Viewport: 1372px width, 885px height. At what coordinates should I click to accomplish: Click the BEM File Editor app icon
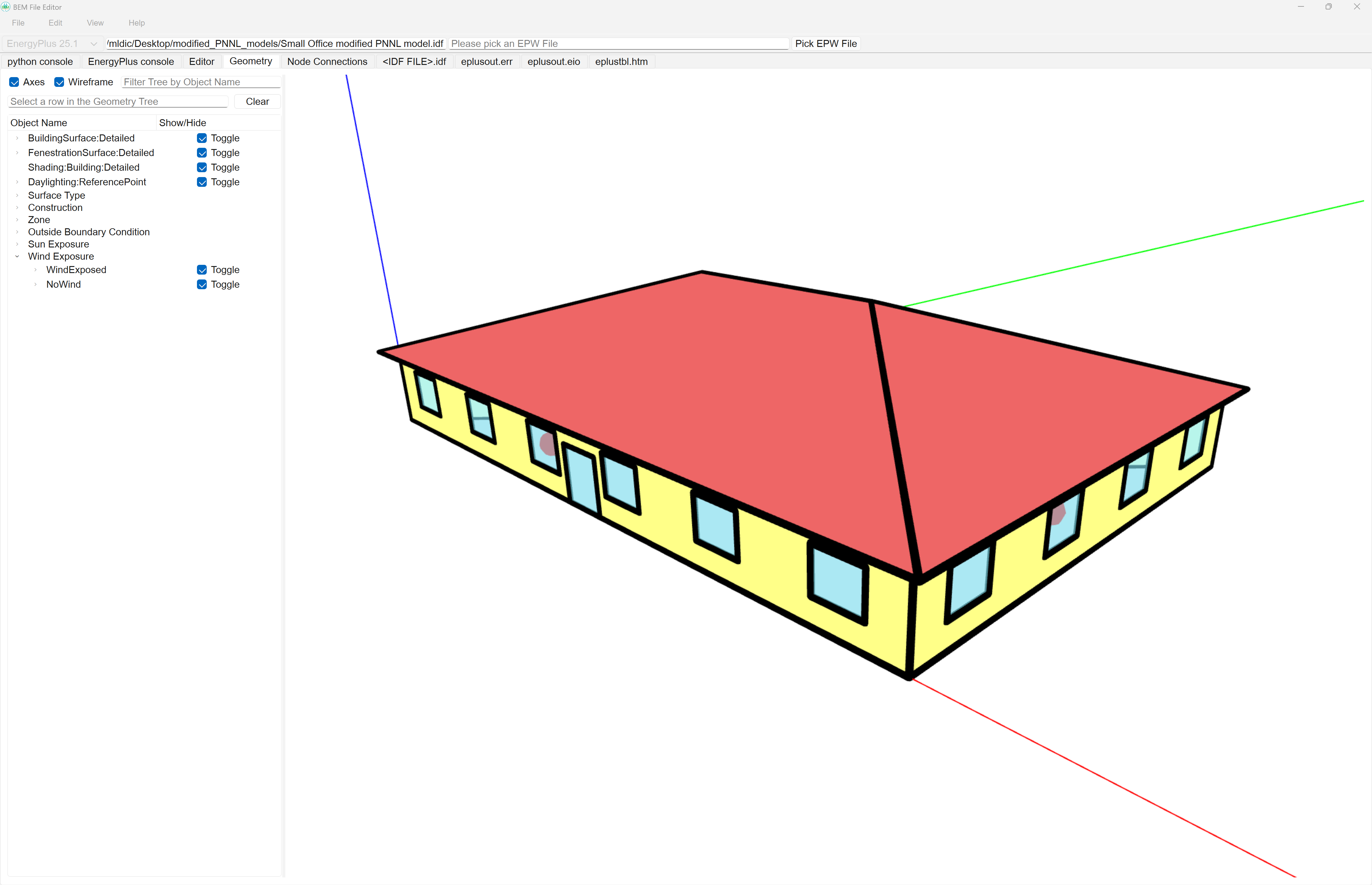pos(6,7)
